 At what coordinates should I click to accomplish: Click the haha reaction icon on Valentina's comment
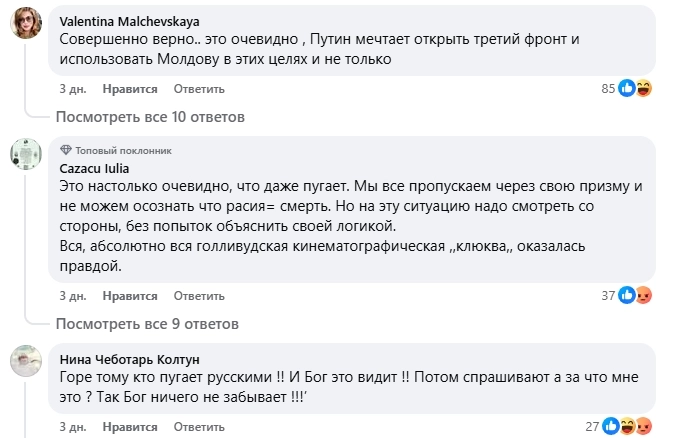tap(643, 88)
